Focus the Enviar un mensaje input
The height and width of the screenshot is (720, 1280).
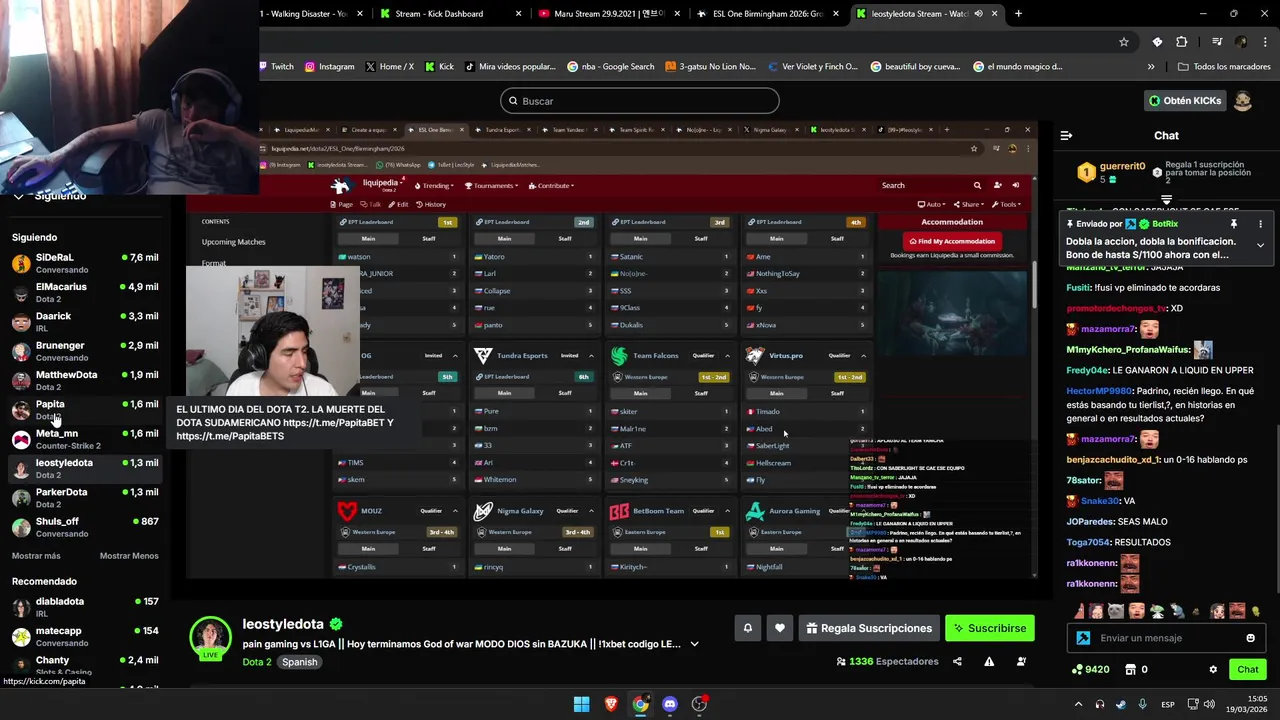coord(1166,638)
